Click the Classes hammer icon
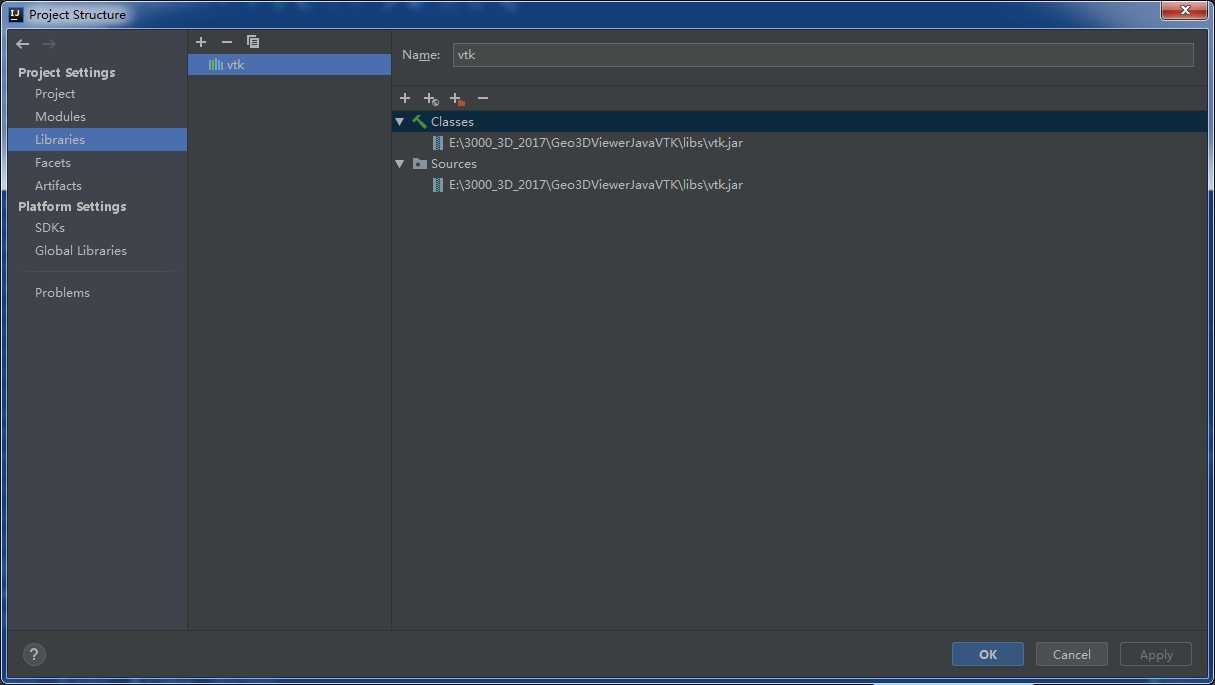 pyautogui.click(x=419, y=122)
